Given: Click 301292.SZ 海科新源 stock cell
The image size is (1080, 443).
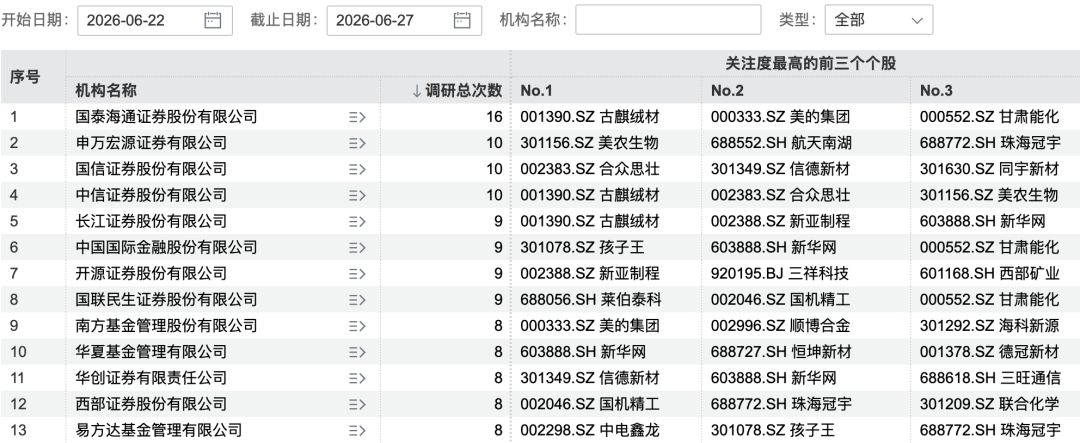Looking at the screenshot, I should 989,326.
